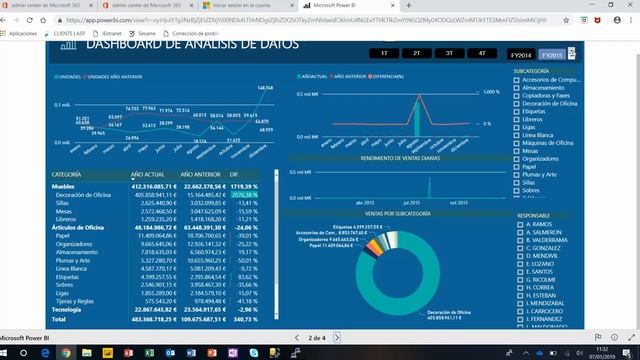Filter by quarter 3T button
Screen dimensions: 640x360
pyautogui.click(x=449, y=53)
